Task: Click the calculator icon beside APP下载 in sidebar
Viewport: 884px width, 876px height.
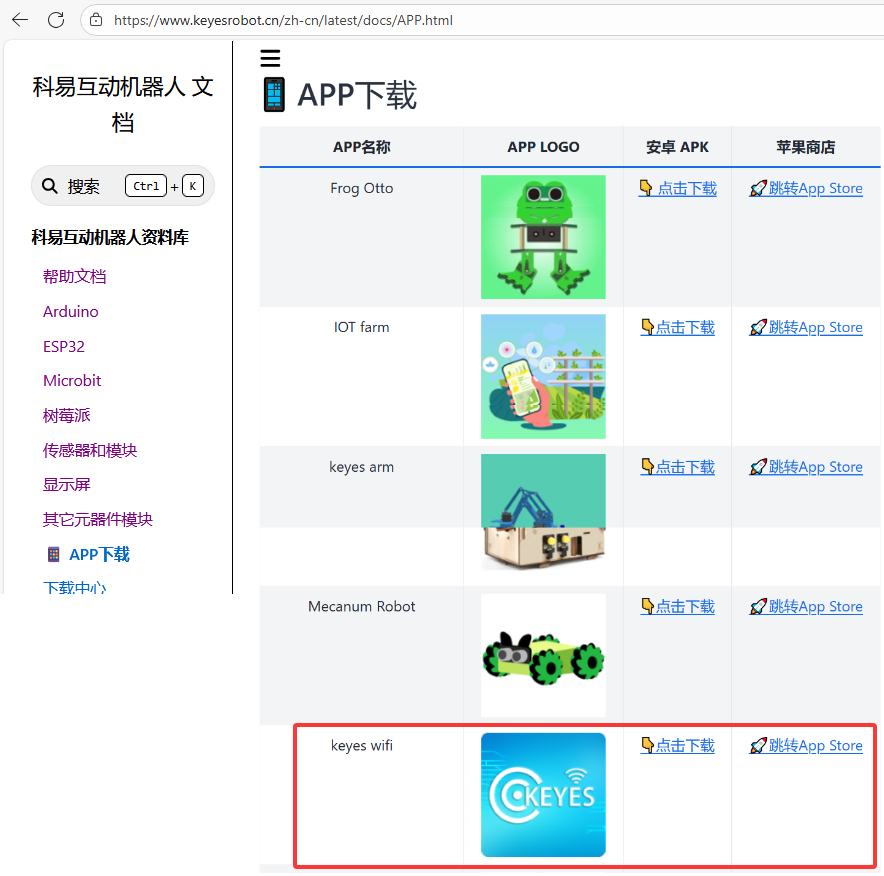Action: coord(54,554)
